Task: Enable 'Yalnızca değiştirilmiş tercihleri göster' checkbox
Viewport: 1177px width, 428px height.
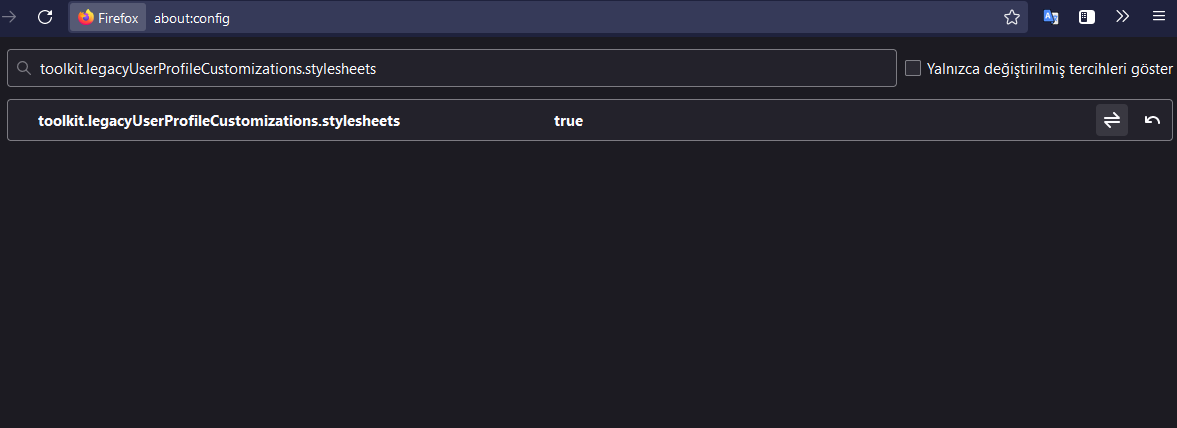Action: click(x=913, y=68)
